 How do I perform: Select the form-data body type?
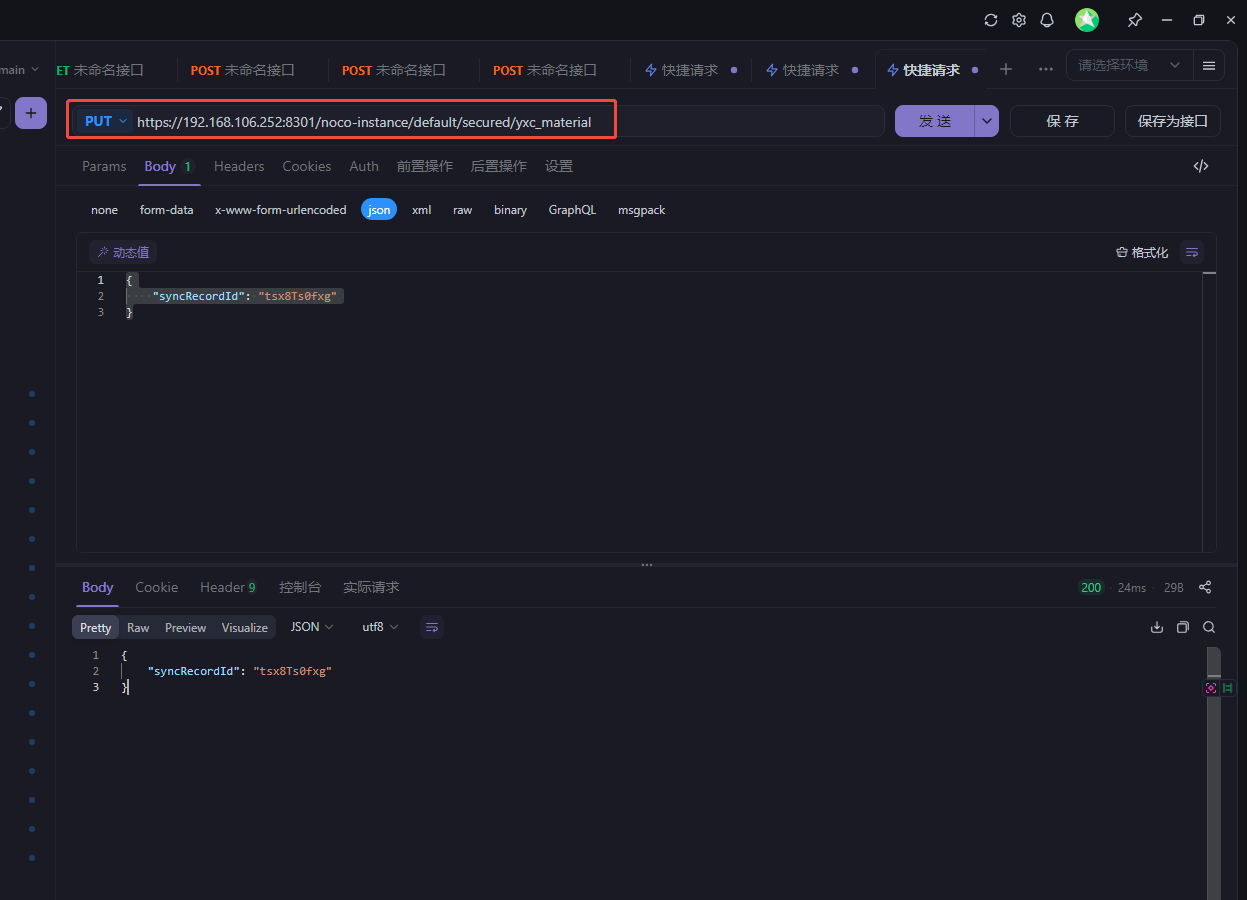click(166, 210)
